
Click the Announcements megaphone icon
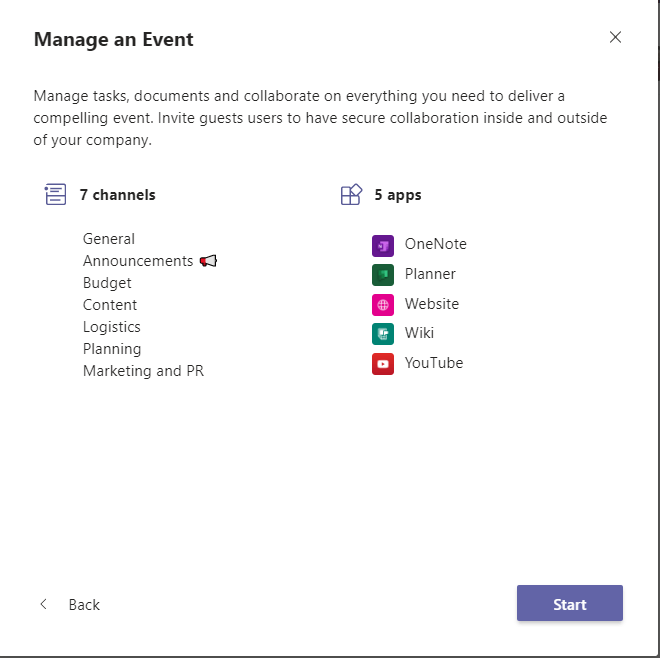(x=208, y=261)
